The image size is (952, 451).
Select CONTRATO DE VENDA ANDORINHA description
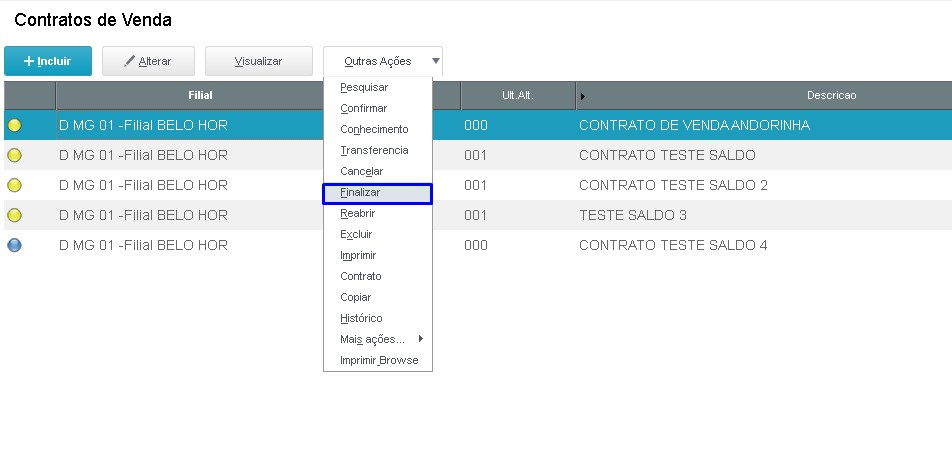[695, 126]
